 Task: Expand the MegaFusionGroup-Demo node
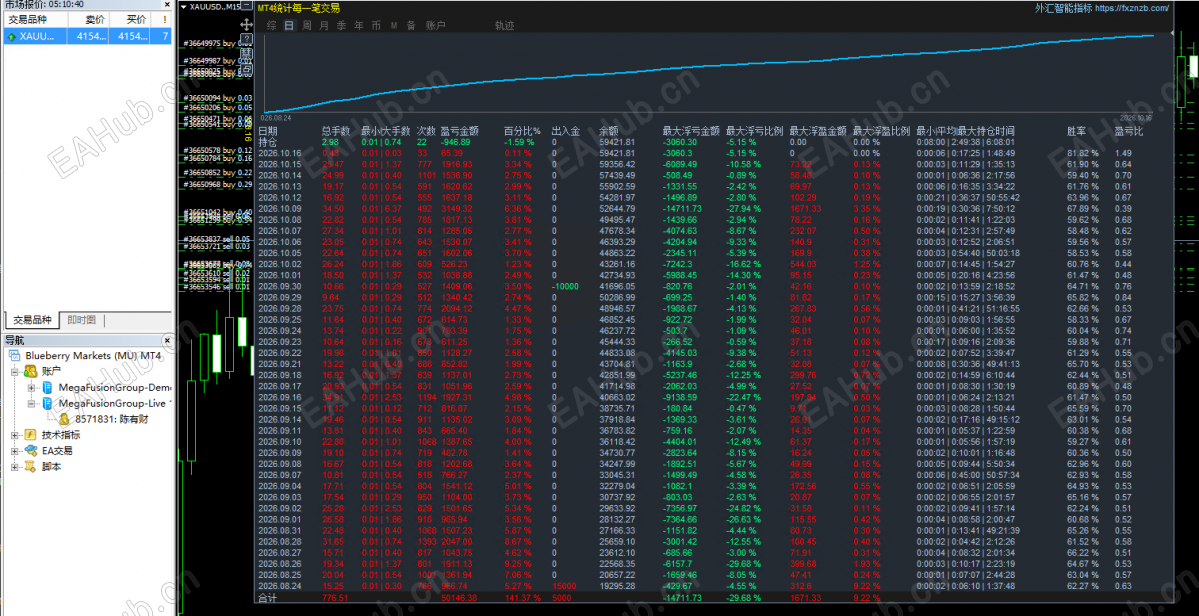pyautogui.click(x=31, y=387)
